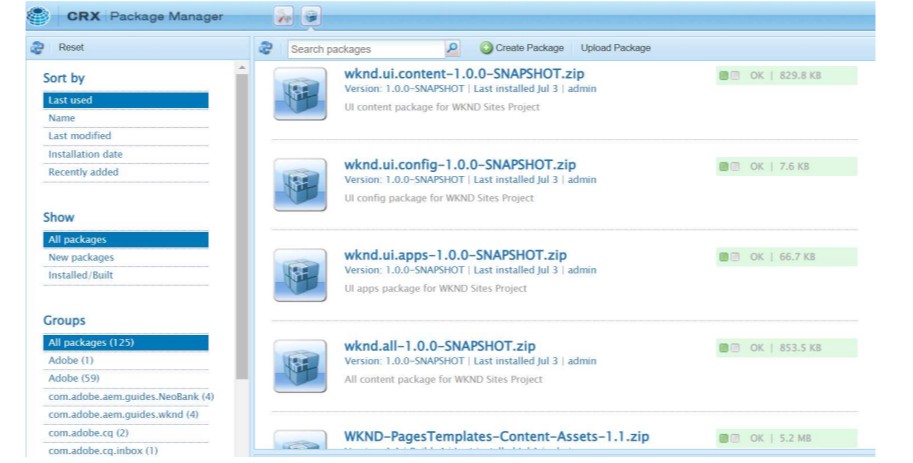Click green status square on wknd.ui.config row

point(724,167)
